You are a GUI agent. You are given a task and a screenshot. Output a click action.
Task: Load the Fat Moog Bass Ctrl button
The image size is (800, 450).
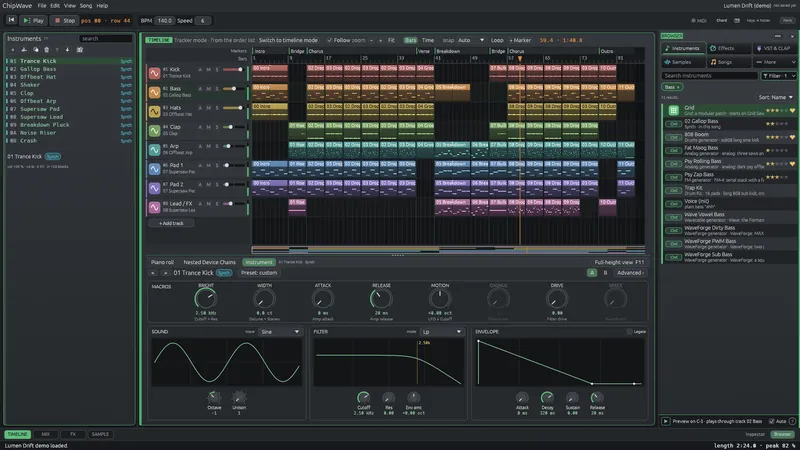coord(673,151)
